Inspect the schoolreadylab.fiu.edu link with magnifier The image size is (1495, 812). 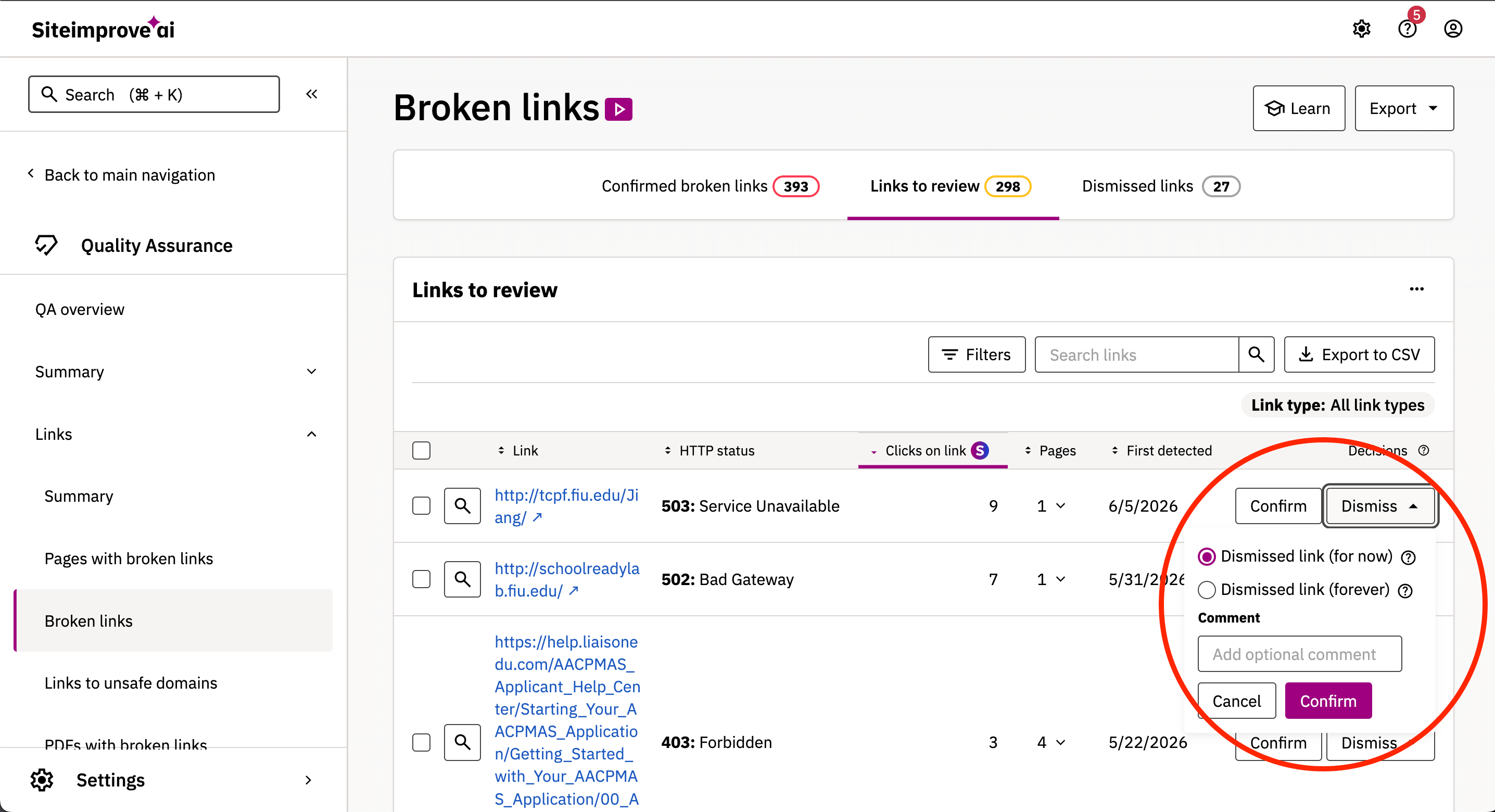[x=463, y=579]
